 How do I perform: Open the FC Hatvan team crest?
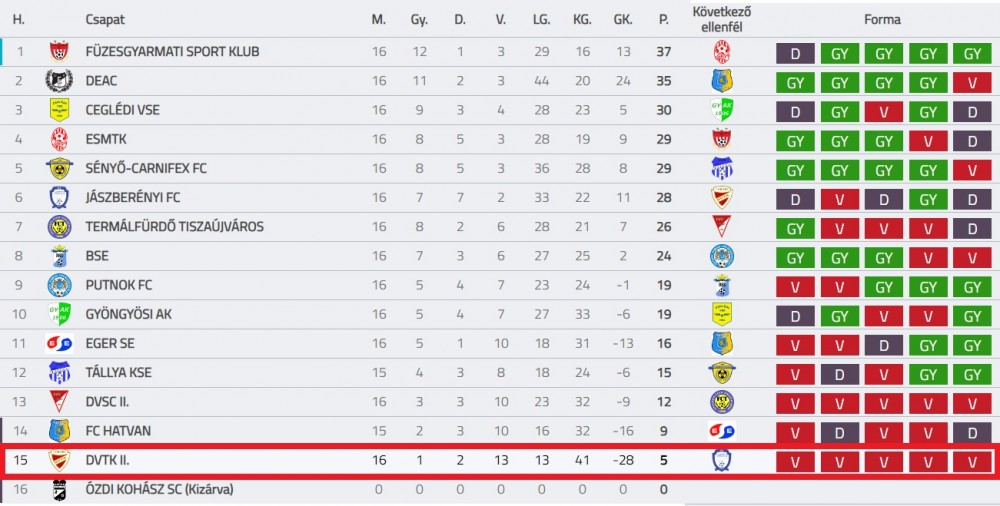coord(59,431)
